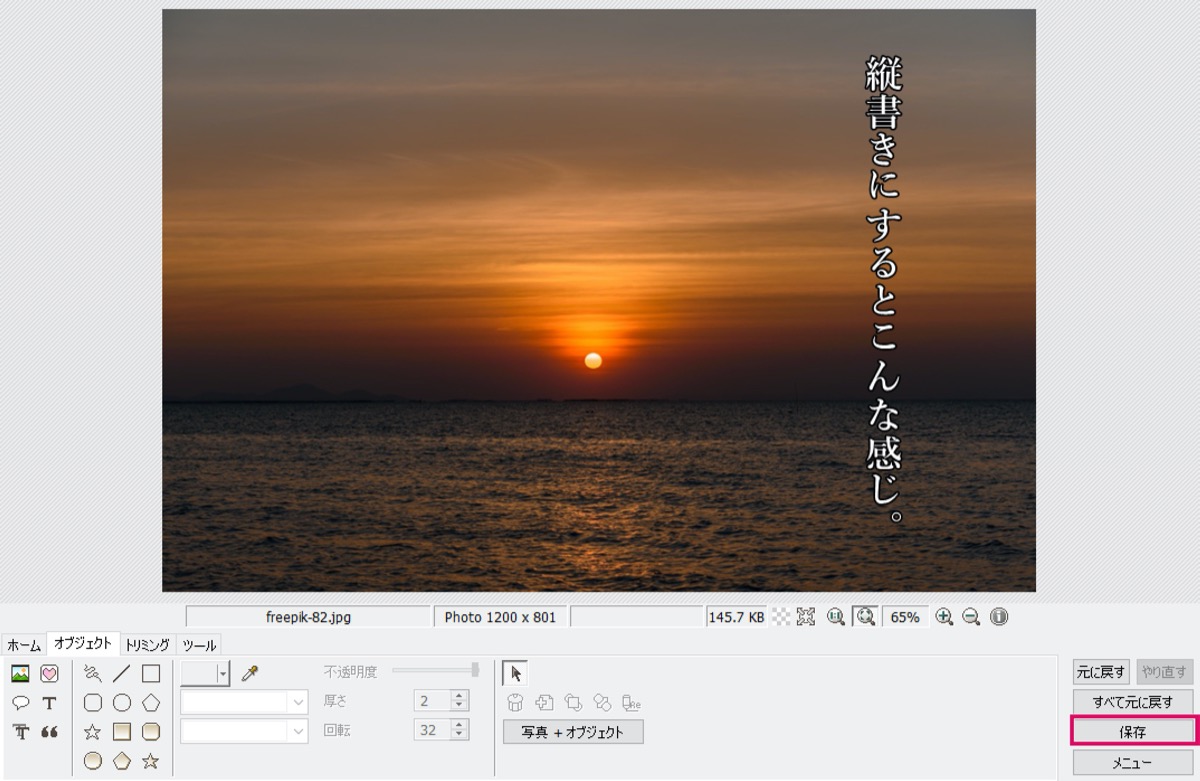Select the plain text T tool
Screen dimensions: 1200x781
(x=49, y=703)
